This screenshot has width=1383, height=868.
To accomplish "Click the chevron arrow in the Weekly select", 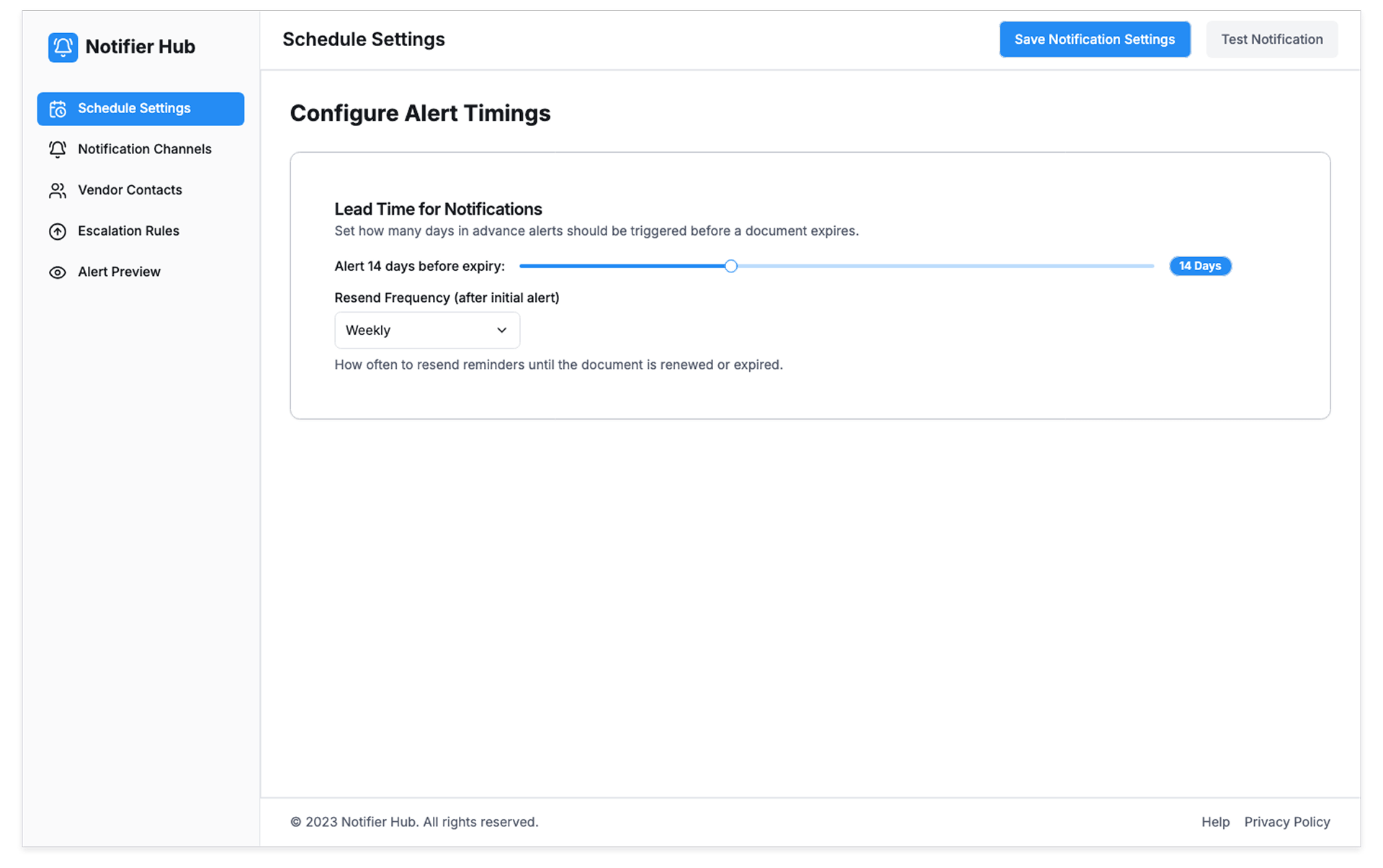I will 501,331.
